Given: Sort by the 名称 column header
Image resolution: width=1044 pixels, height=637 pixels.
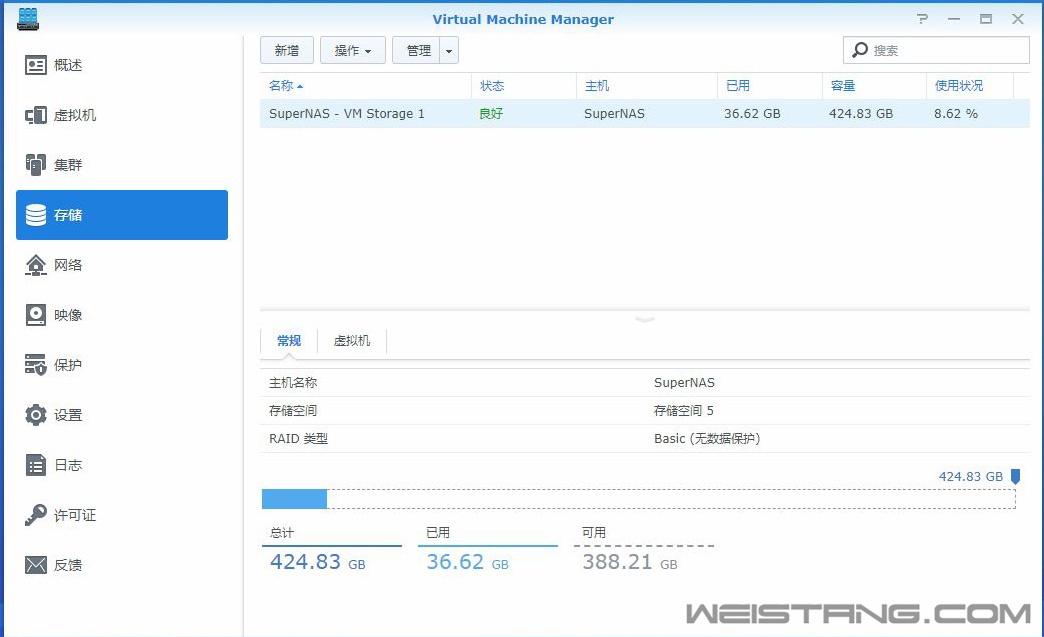Looking at the screenshot, I should [x=283, y=86].
